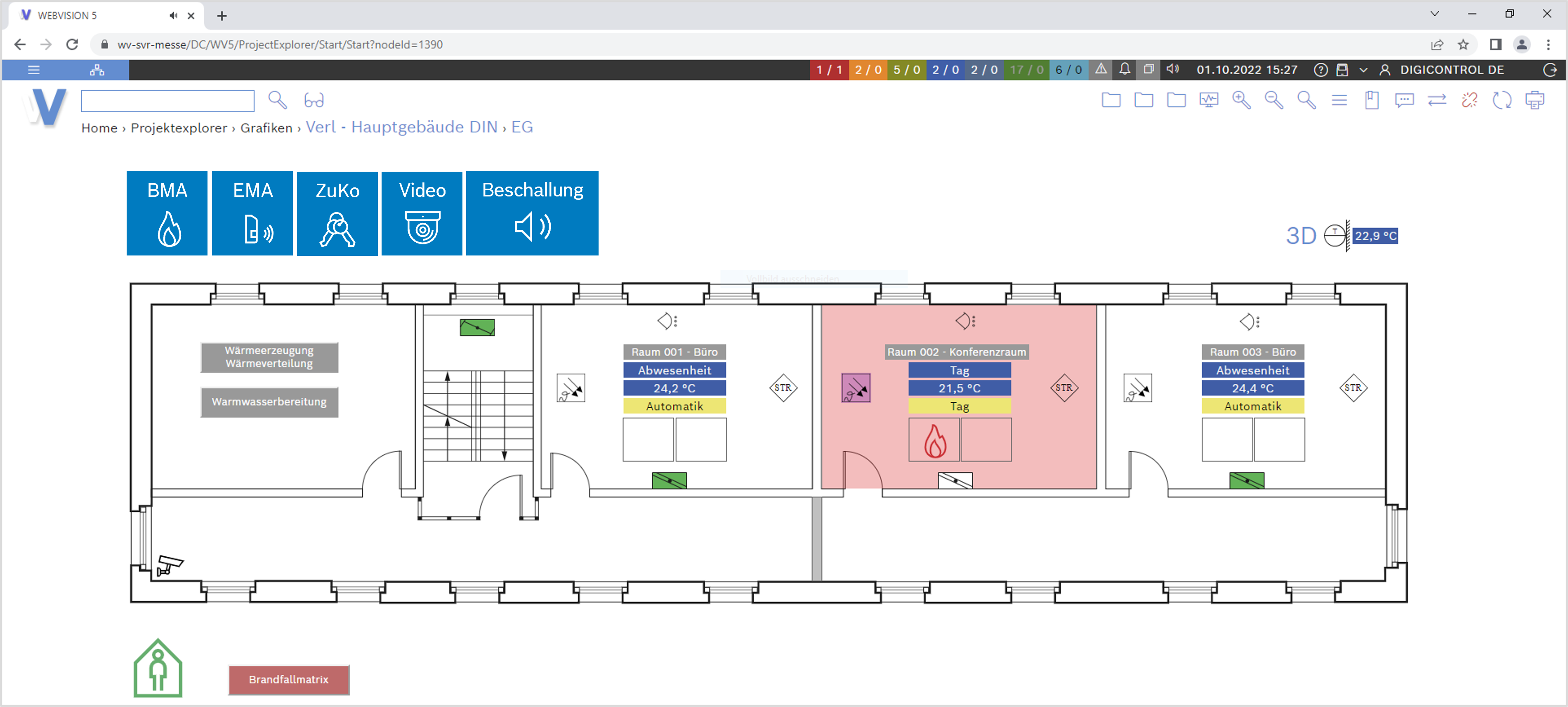Toggle the warning triangle alarm filter

pos(1101,69)
